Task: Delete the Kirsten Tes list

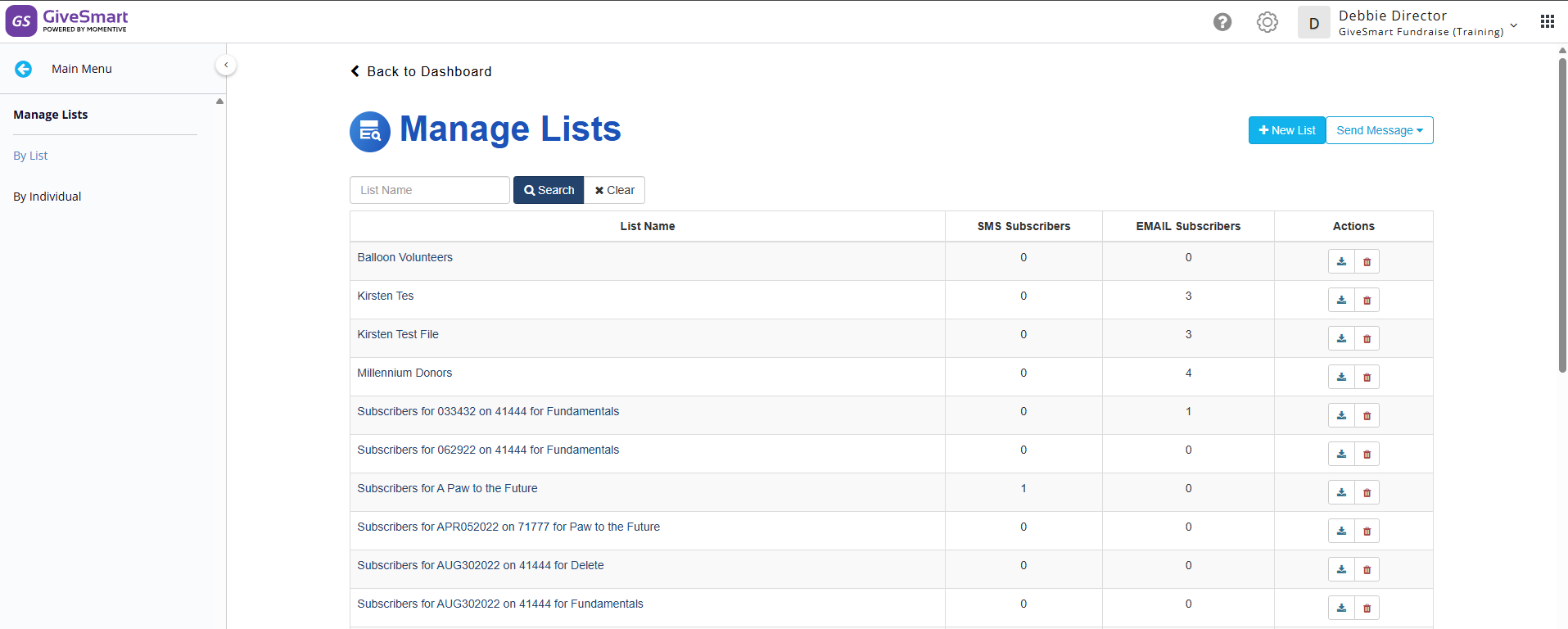Action: (1367, 300)
